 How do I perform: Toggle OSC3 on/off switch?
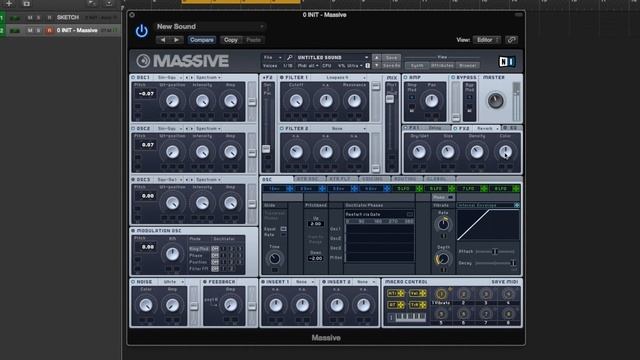coord(133,180)
